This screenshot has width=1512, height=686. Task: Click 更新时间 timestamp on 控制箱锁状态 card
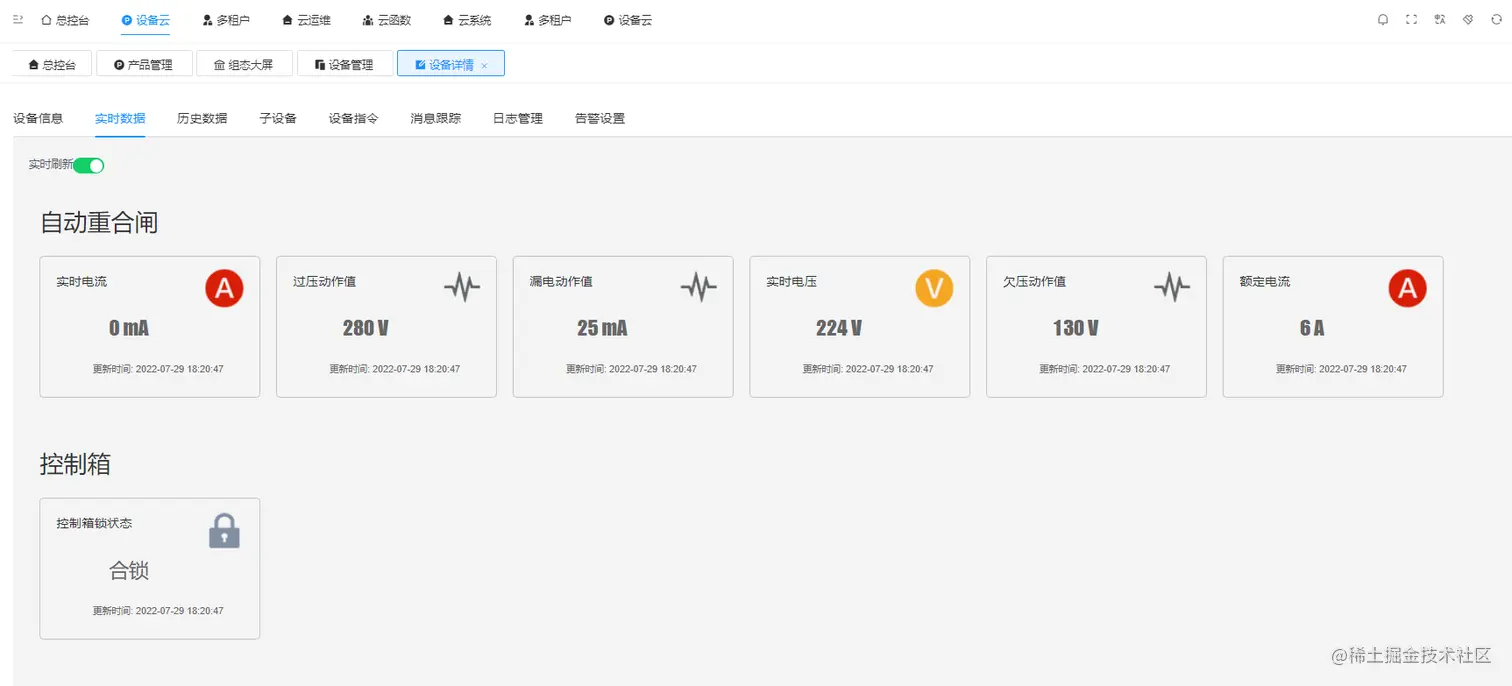point(158,611)
